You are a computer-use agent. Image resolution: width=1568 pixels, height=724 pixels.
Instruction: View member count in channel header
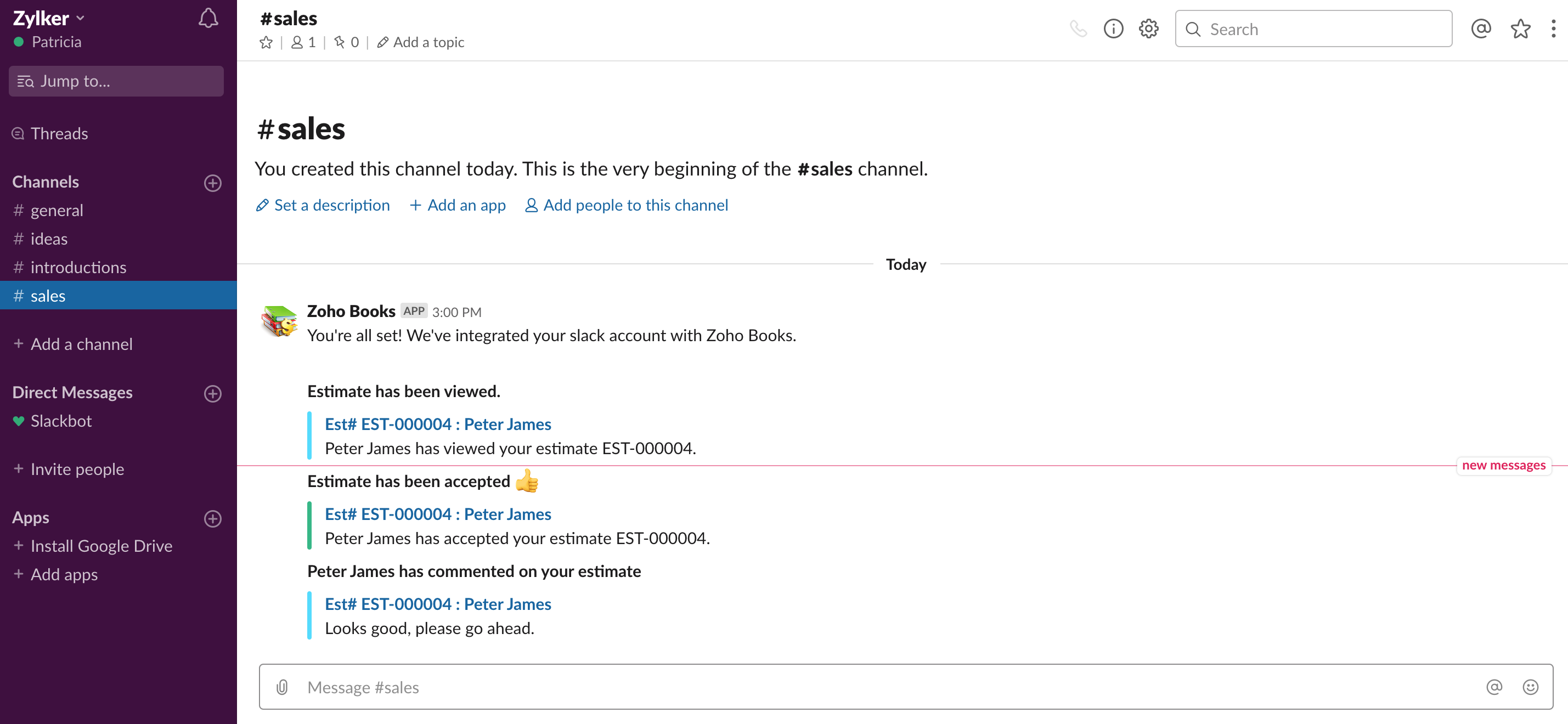coord(303,43)
